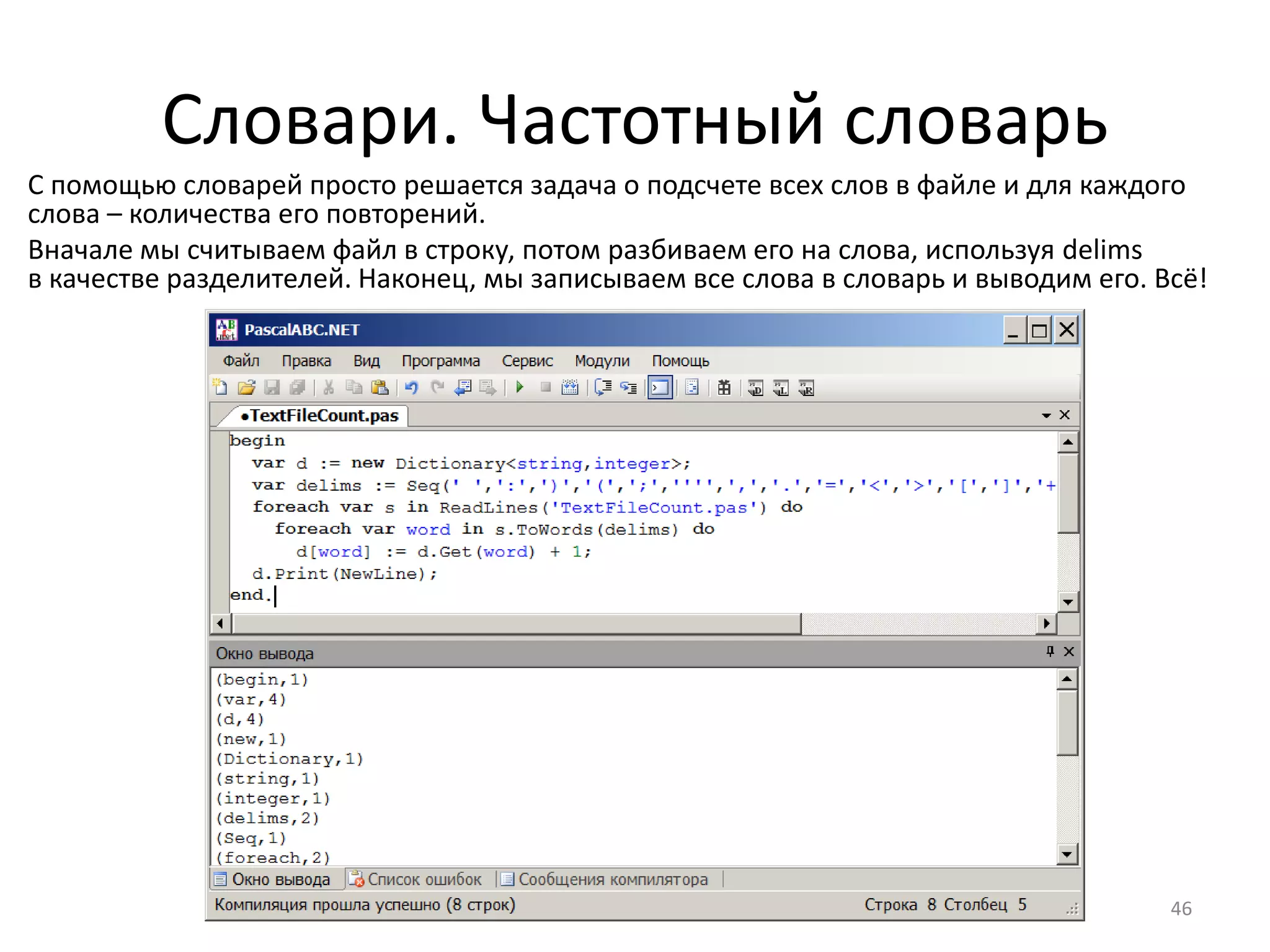Click the New file toolbar icon
The width and height of the screenshot is (1270, 952).
(x=220, y=387)
